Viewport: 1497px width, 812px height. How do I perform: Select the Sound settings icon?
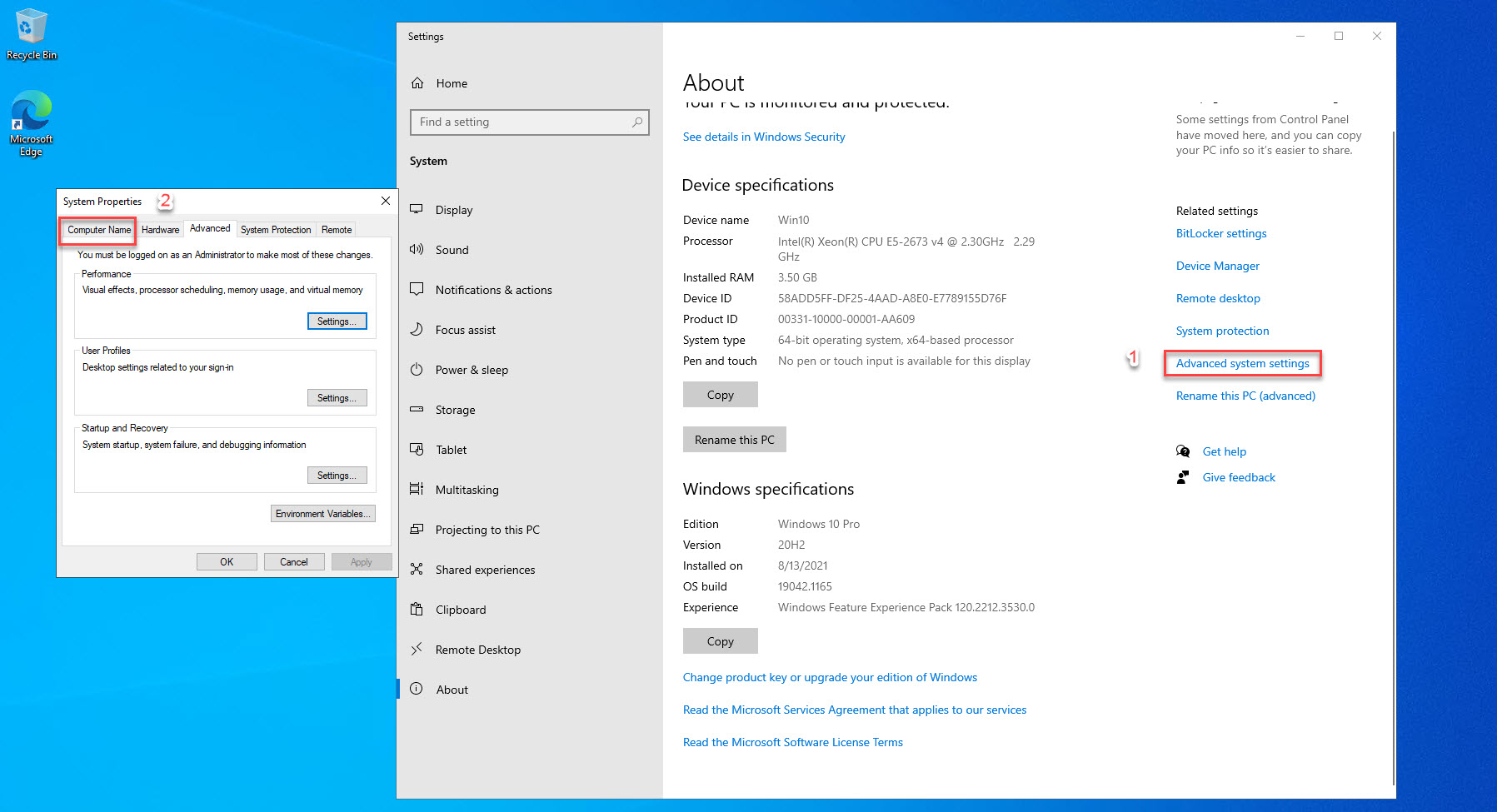(x=417, y=249)
